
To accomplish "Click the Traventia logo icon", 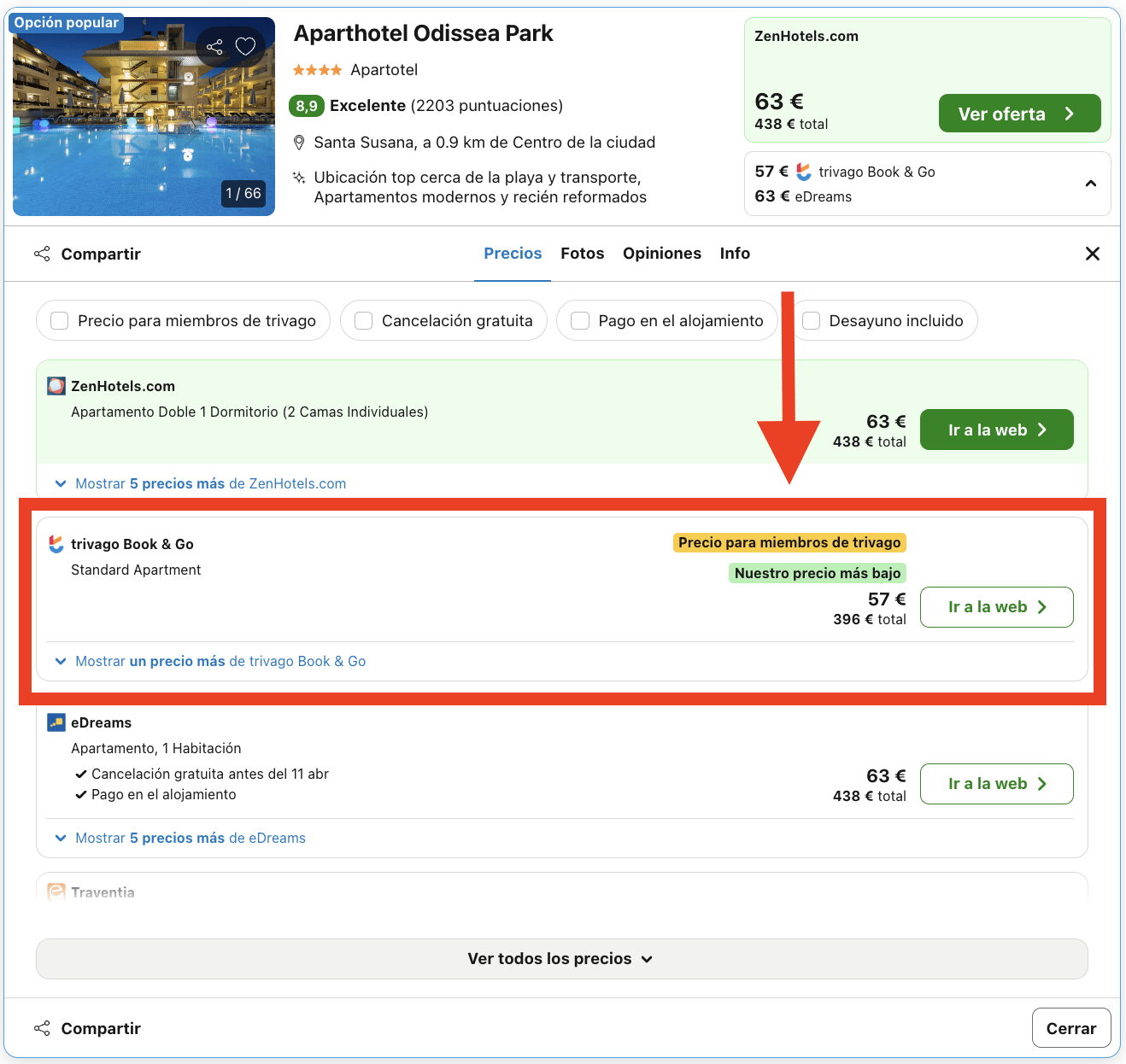I will point(56,892).
